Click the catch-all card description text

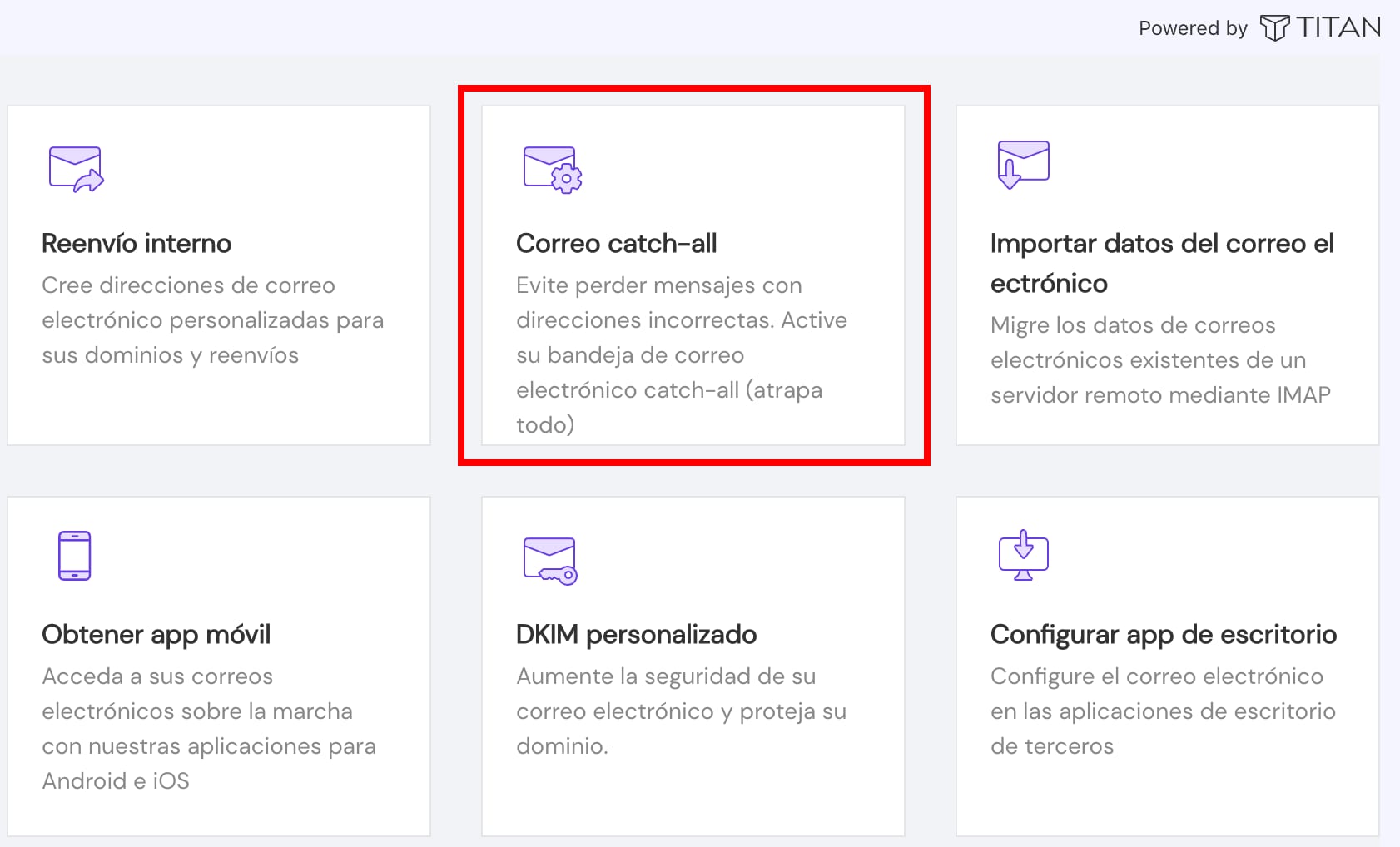[681, 355]
